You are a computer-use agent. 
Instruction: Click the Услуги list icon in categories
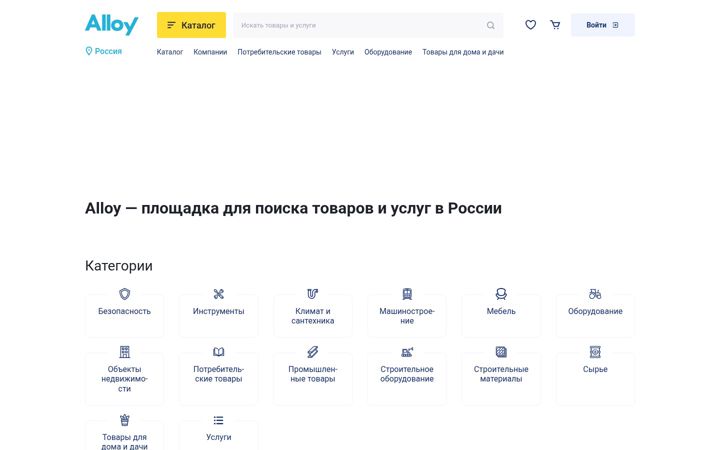(219, 420)
